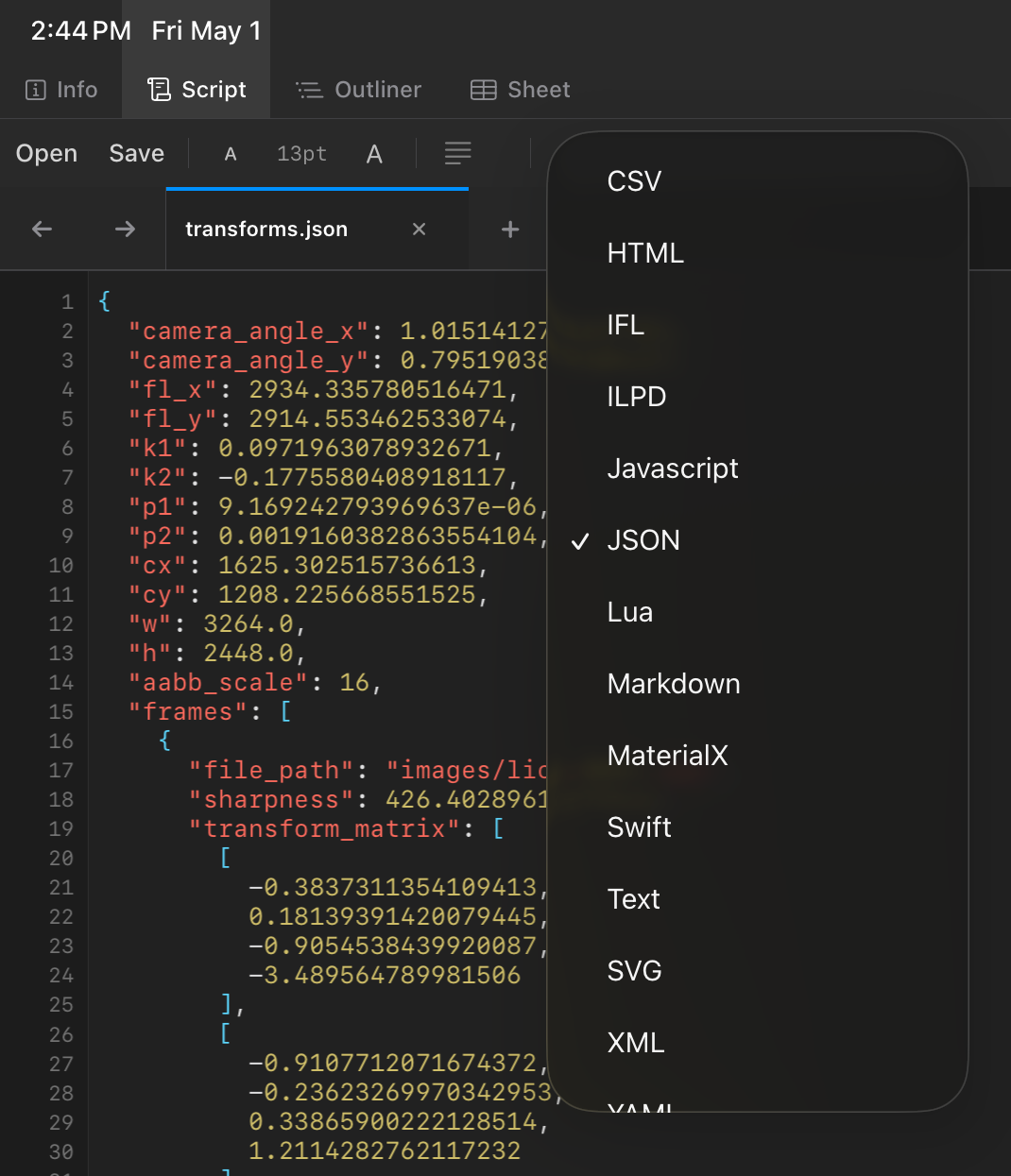
Task: Click the "cx" key on line 10
Action: click(x=158, y=566)
